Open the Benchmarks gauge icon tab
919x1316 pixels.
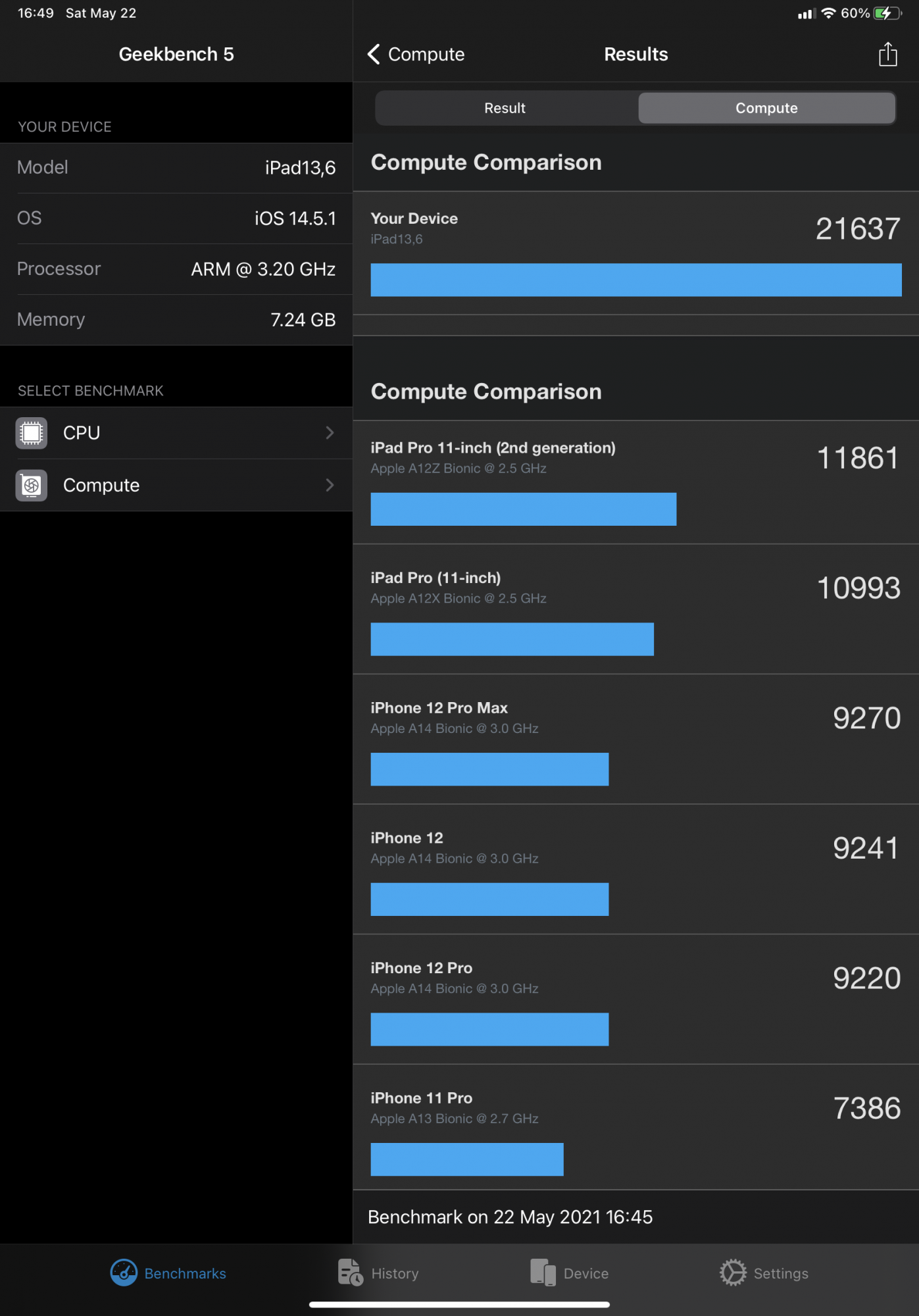click(124, 1273)
